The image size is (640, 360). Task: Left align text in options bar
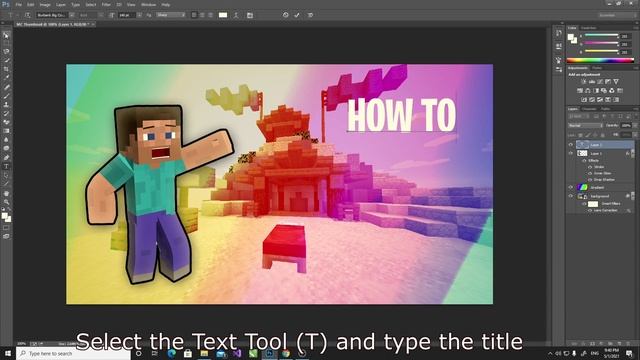pyautogui.click(x=194, y=15)
